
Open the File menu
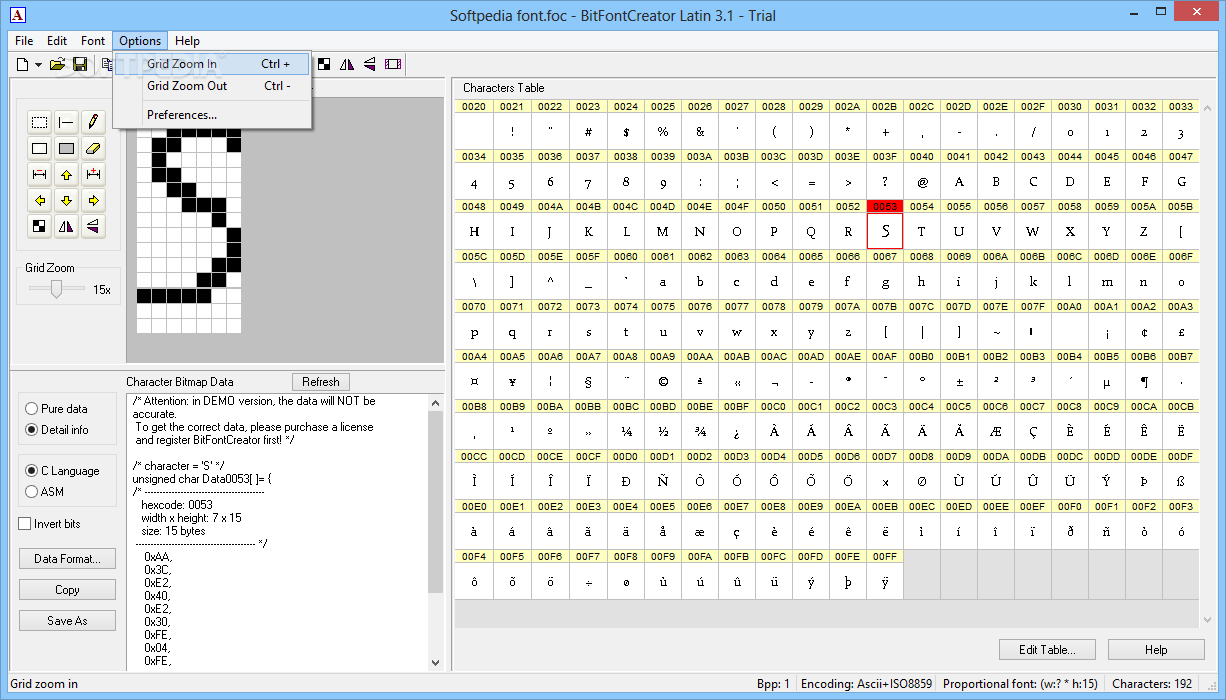pos(24,41)
